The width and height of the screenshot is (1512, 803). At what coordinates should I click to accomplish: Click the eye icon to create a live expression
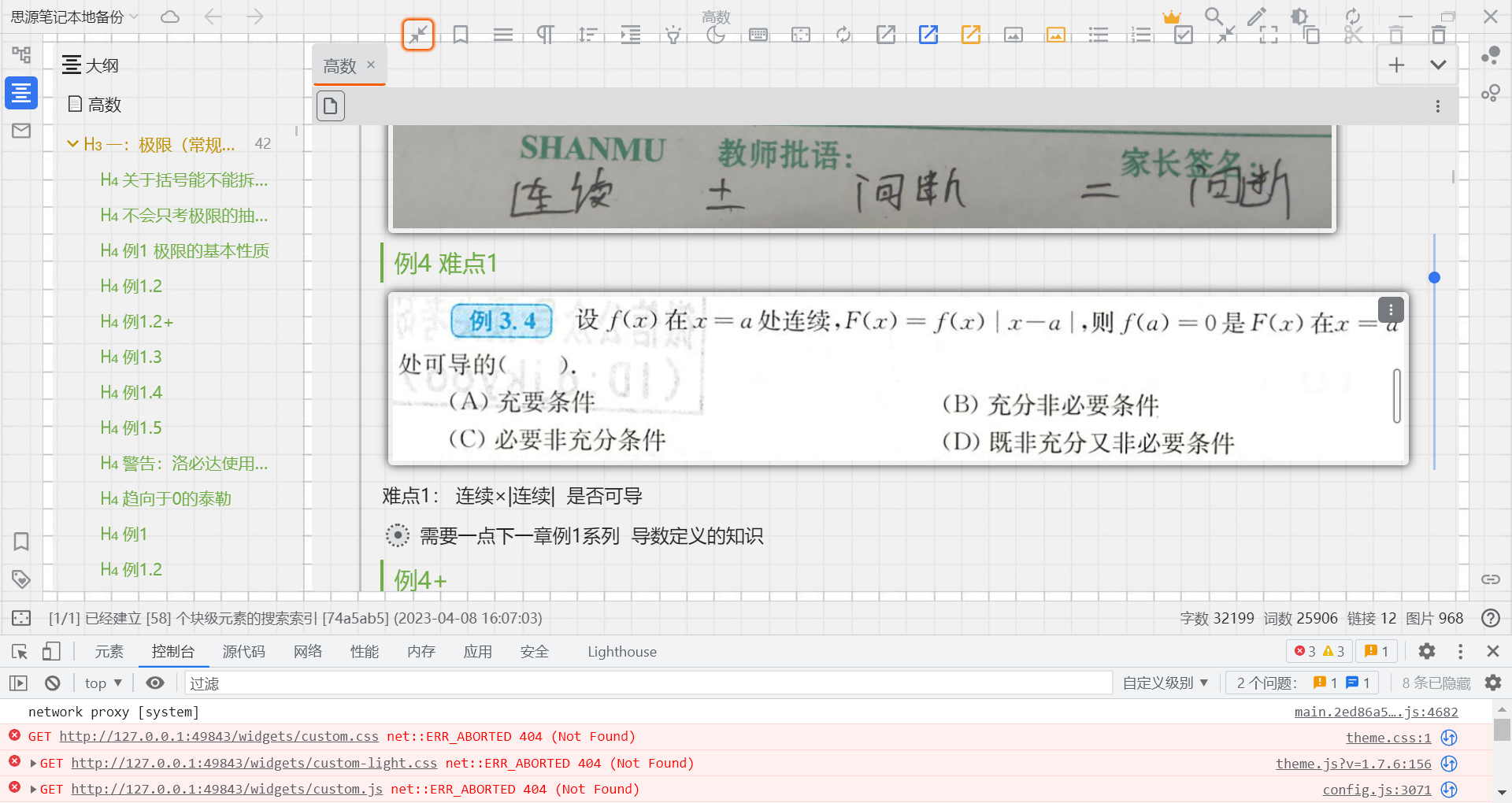(x=154, y=683)
